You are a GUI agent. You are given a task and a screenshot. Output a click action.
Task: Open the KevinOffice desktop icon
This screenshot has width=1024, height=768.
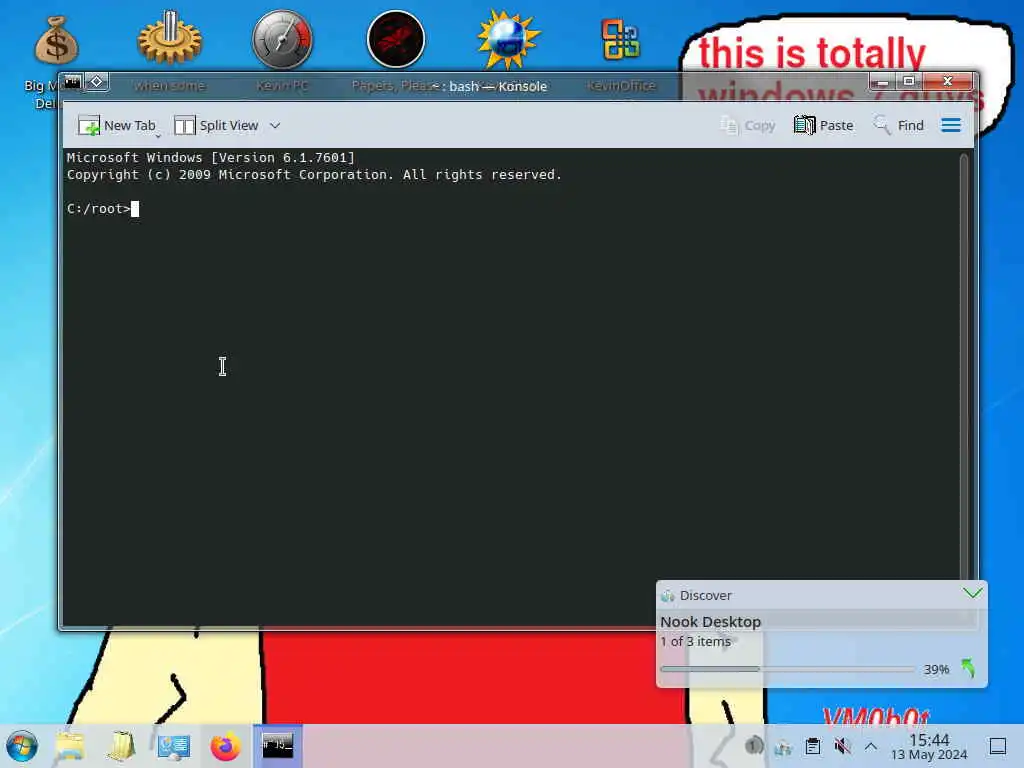pos(620,39)
